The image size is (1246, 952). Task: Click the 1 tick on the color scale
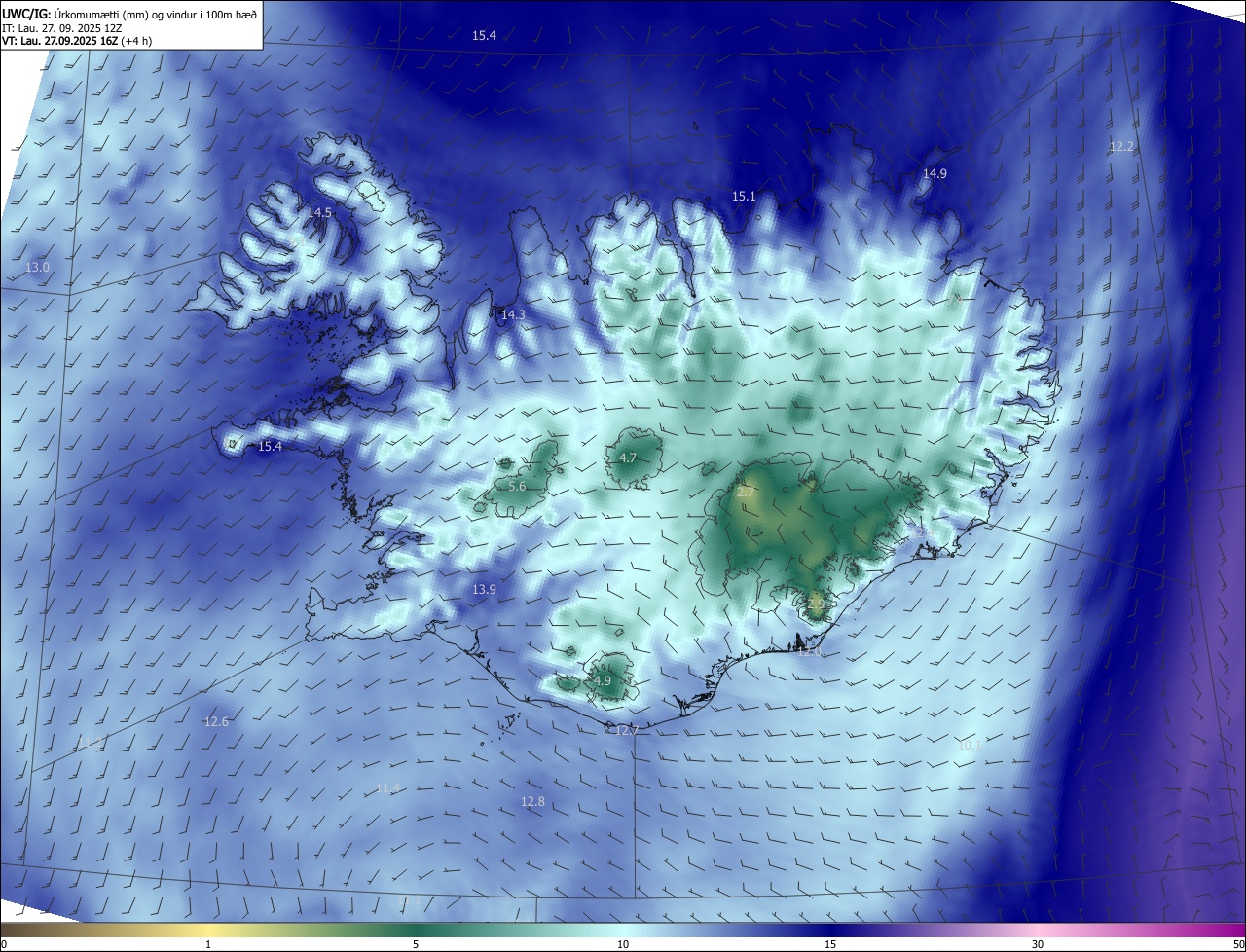tap(208, 945)
